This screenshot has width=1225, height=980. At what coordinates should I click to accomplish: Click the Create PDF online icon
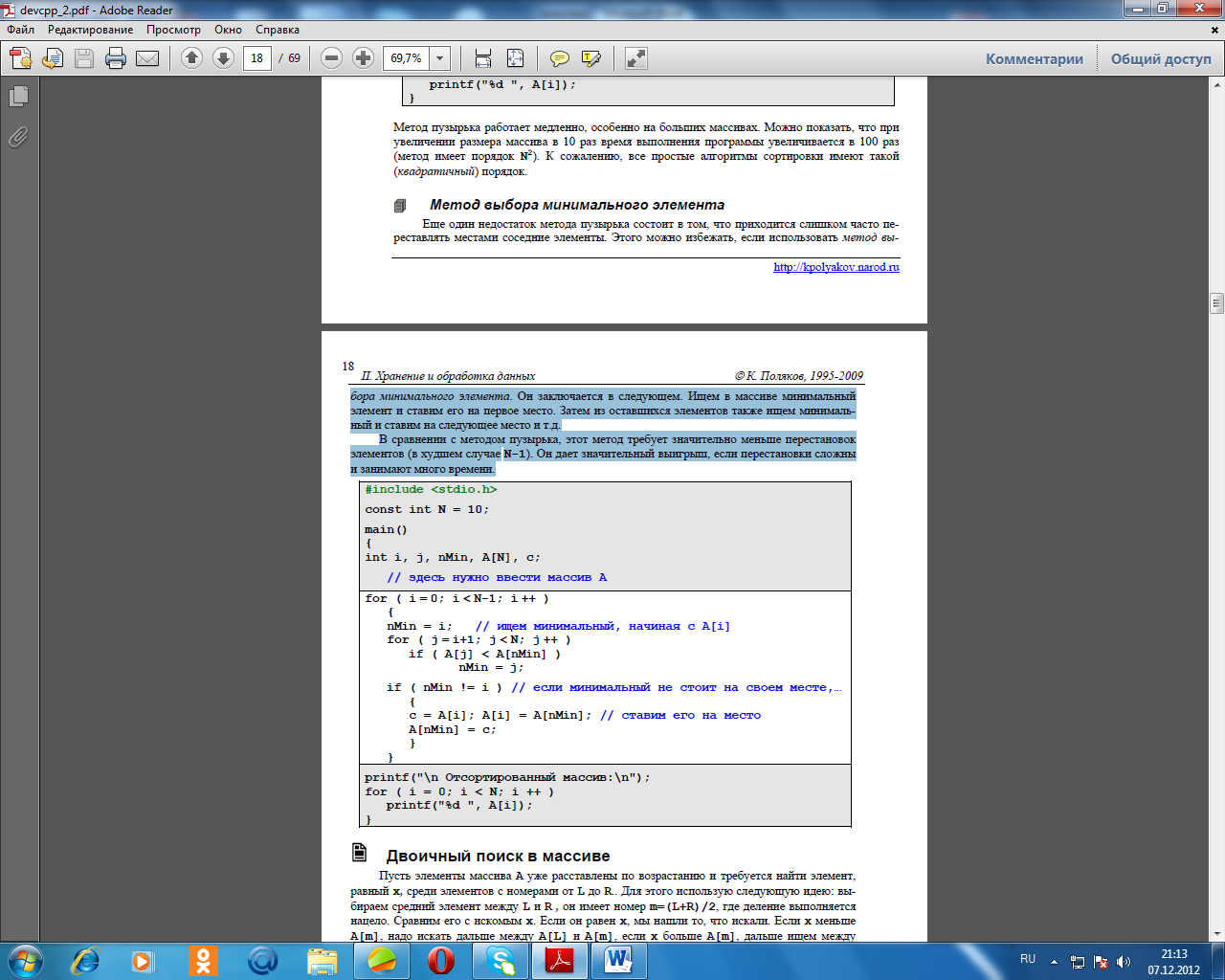pyautogui.click(x=21, y=58)
